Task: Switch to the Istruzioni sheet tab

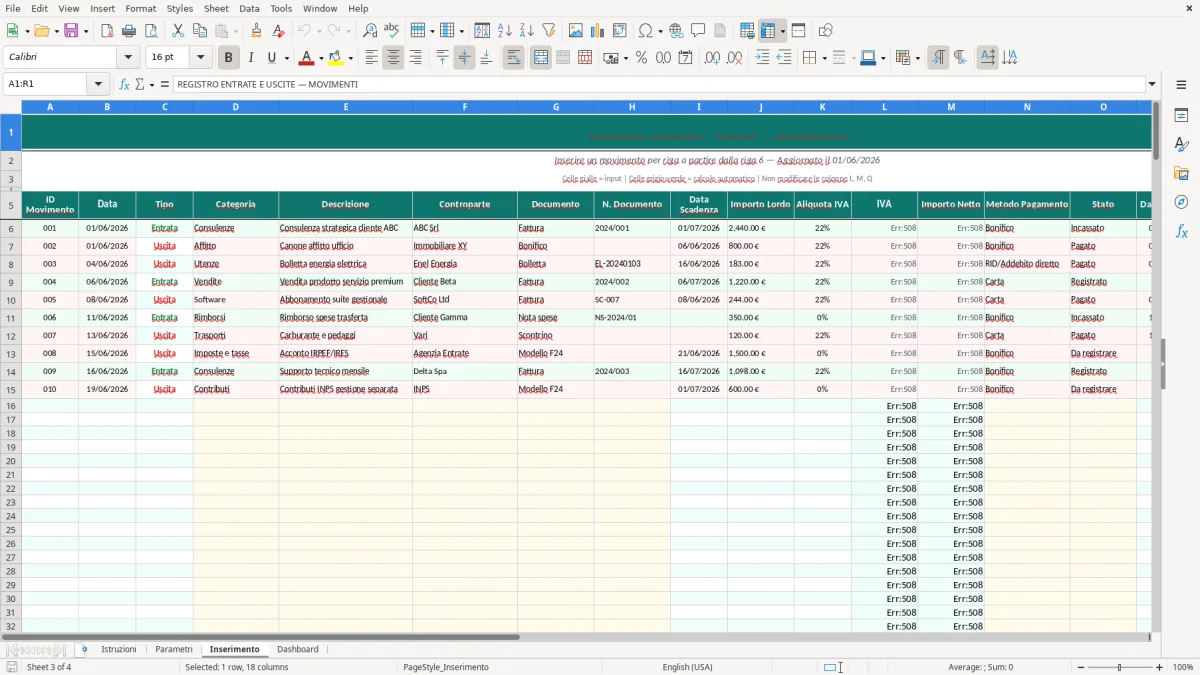Action: (x=119, y=649)
